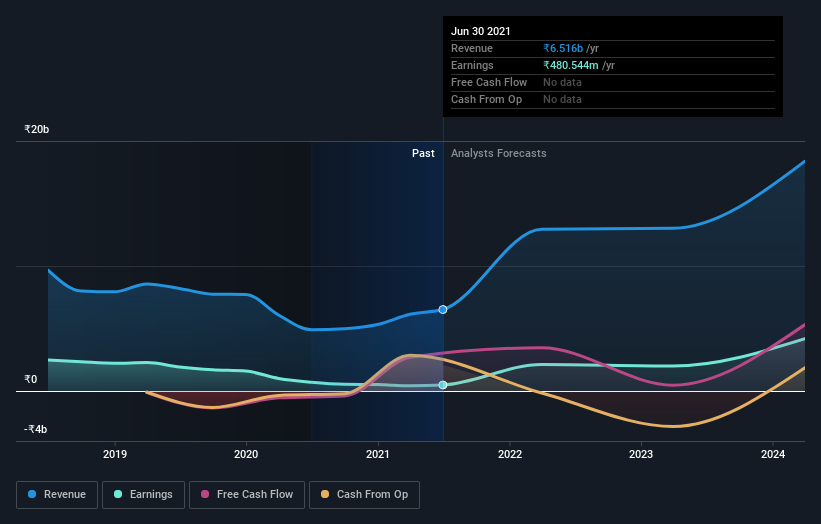Click the 2021 x-axis label

378,454
